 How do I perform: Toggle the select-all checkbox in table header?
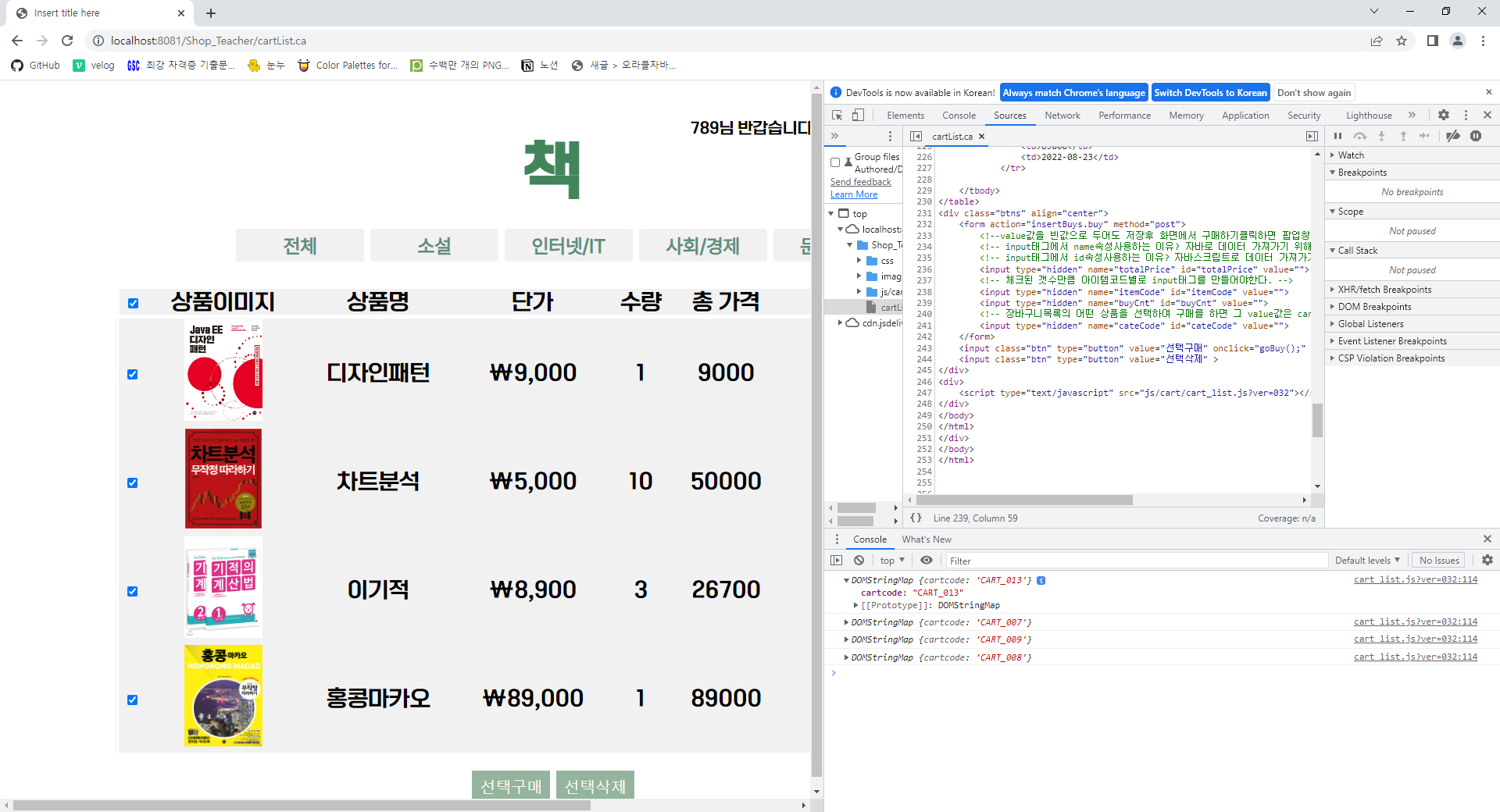(x=133, y=303)
